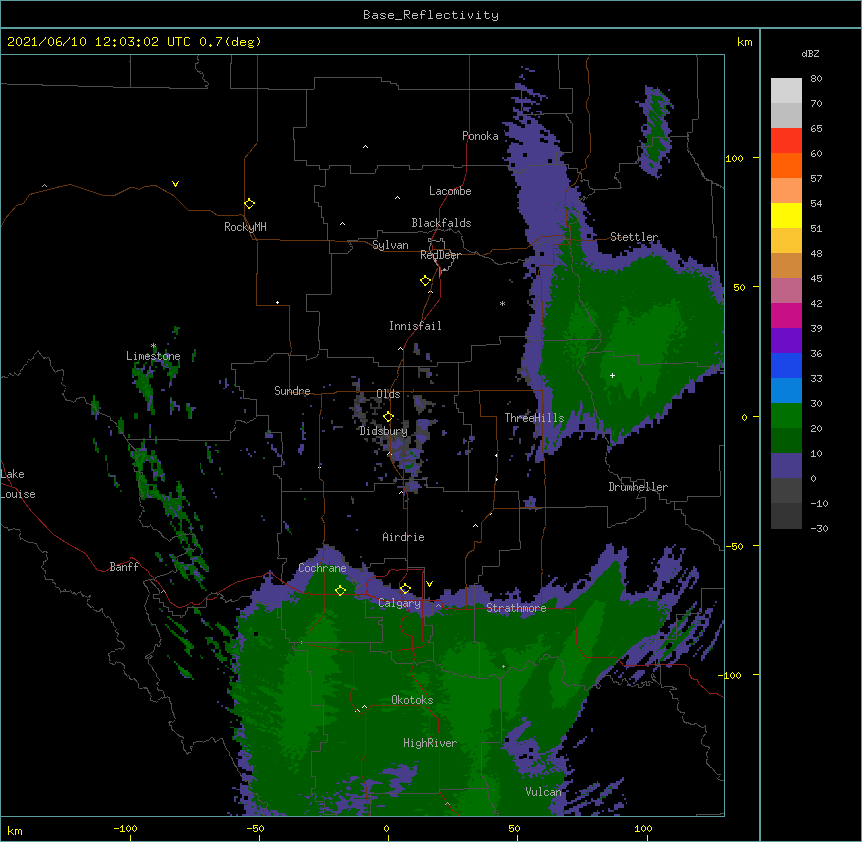
Task: Click the Stettler label
Action: pos(634,237)
